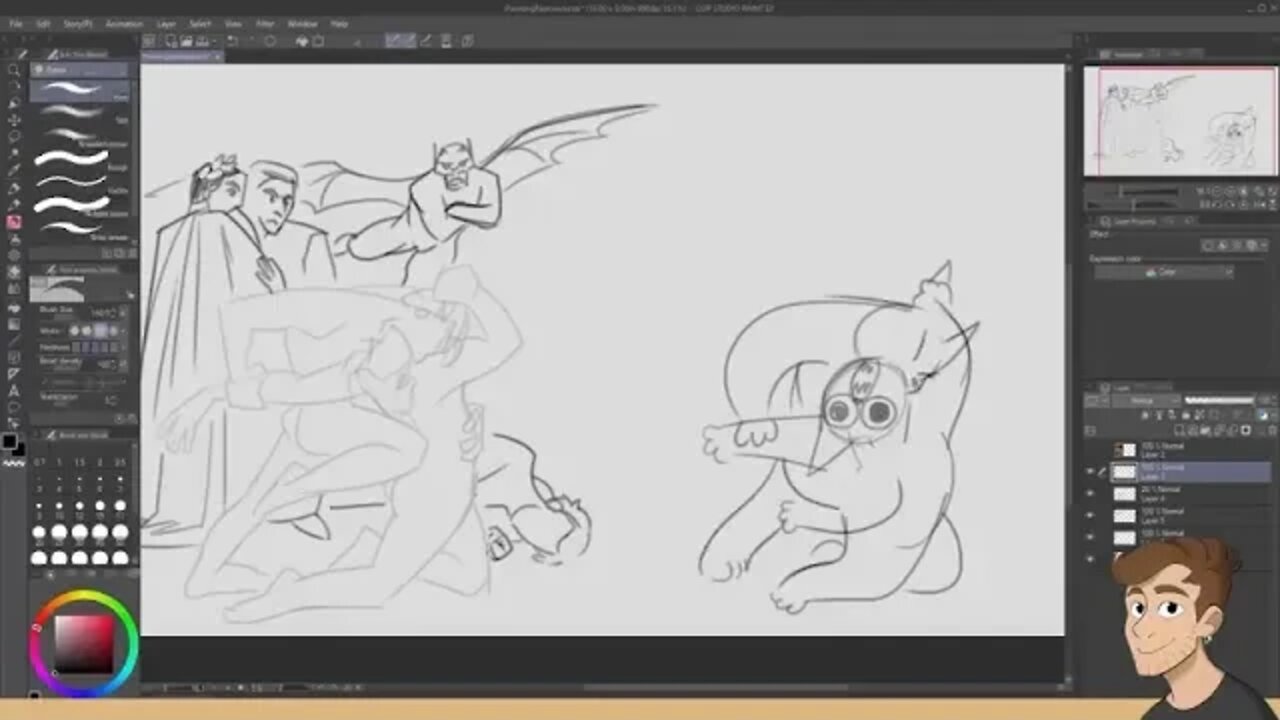This screenshot has height=720, width=1280.
Task: Select the Auto select wand tool
Action: [14, 155]
